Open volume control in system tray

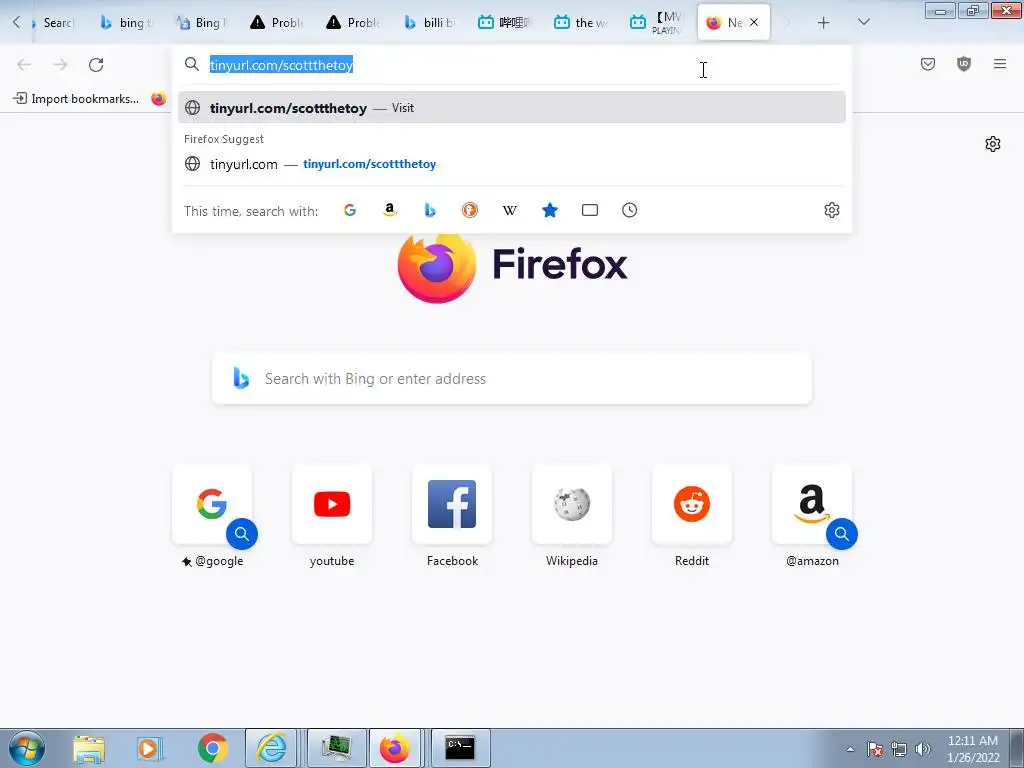click(x=923, y=749)
